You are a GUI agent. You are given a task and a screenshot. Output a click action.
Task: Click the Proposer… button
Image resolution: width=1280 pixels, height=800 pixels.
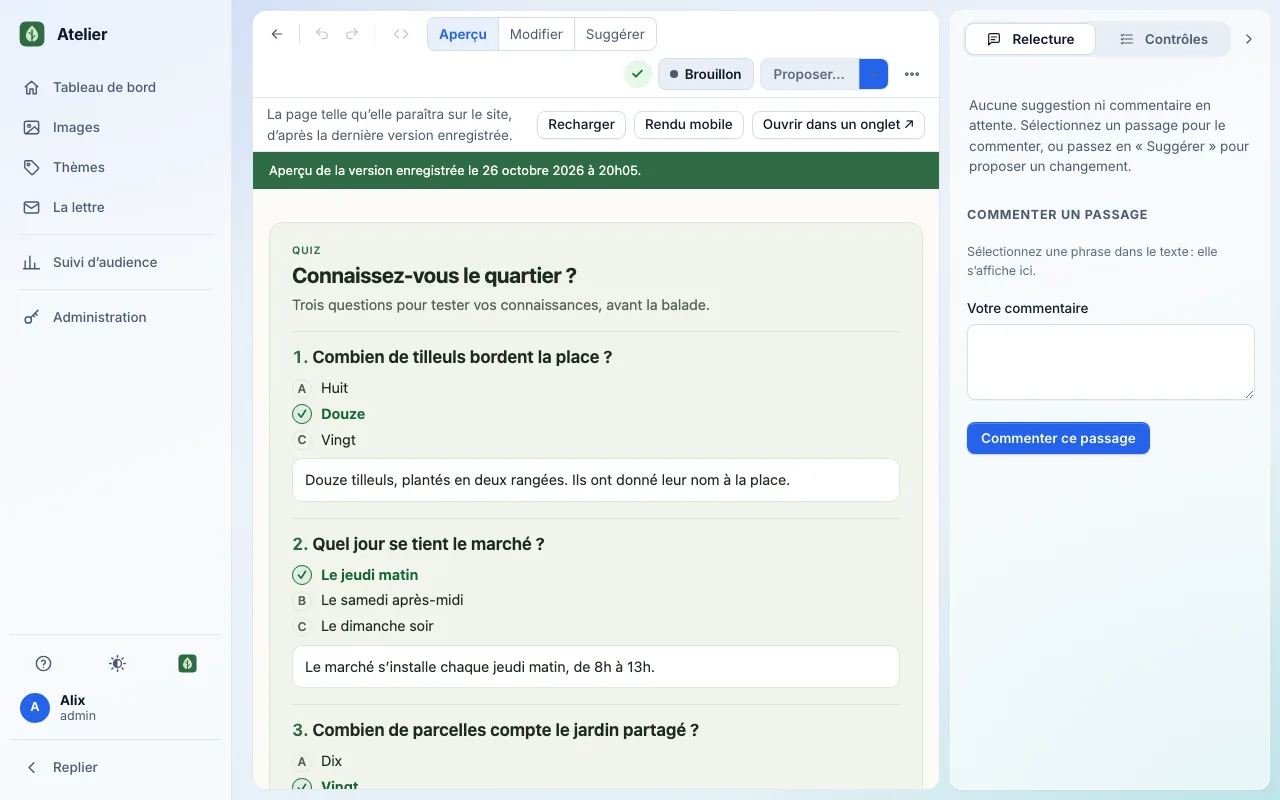pos(810,74)
